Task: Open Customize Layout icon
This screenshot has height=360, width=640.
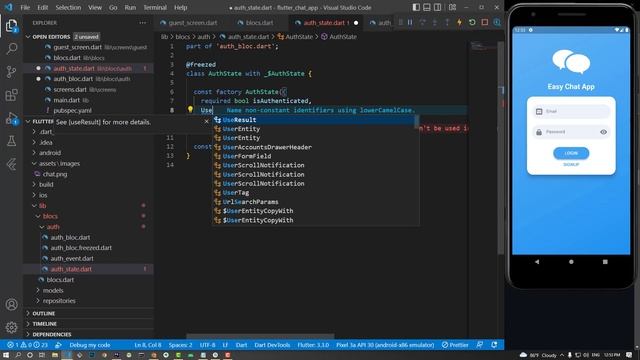Action: tap(452, 7)
